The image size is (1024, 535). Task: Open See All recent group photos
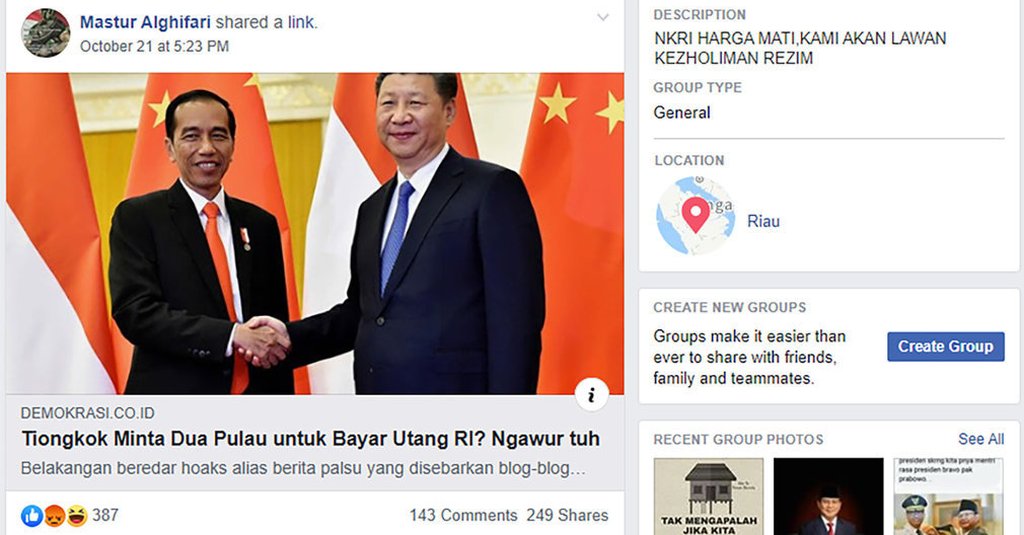[x=981, y=439]
